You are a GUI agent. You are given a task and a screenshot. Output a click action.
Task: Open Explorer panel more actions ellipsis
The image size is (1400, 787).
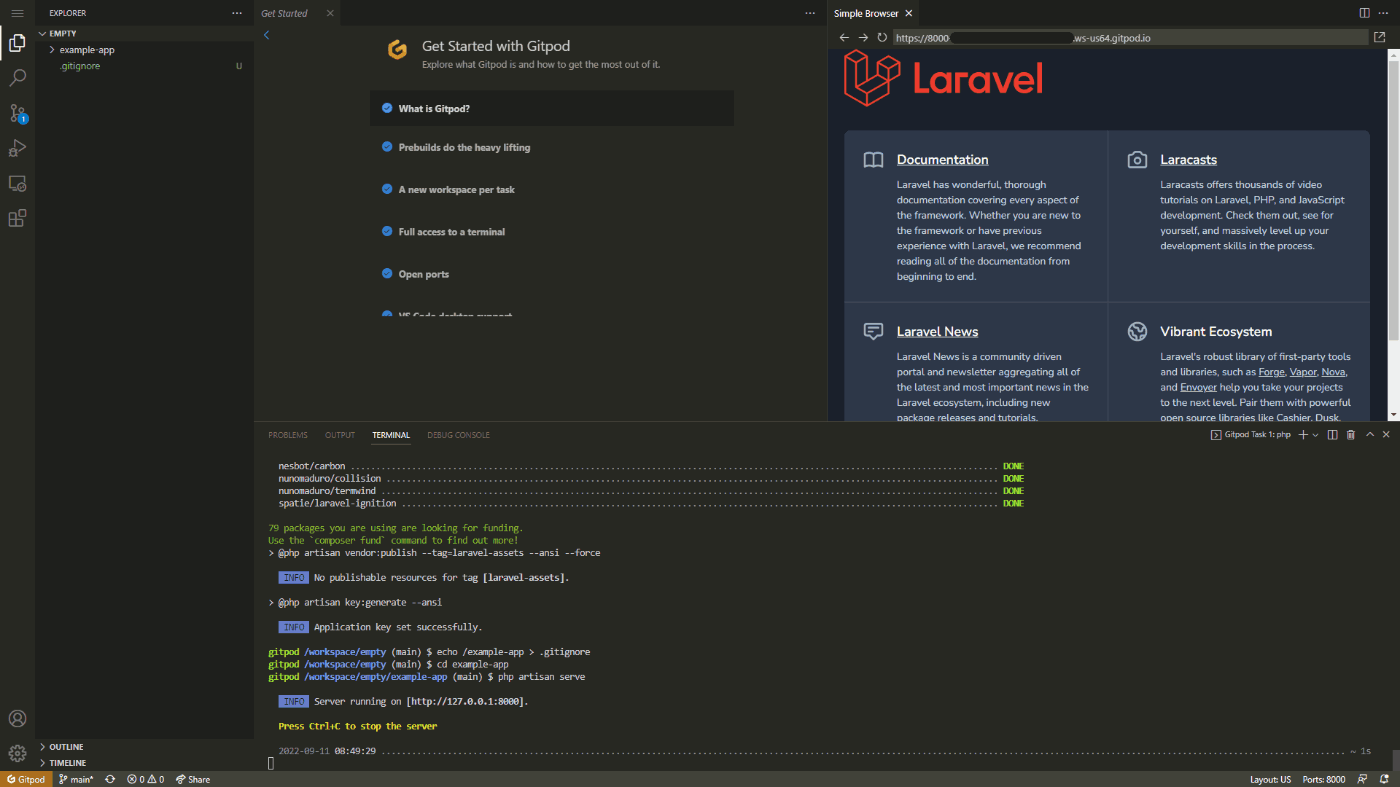[x=237, y=13]
